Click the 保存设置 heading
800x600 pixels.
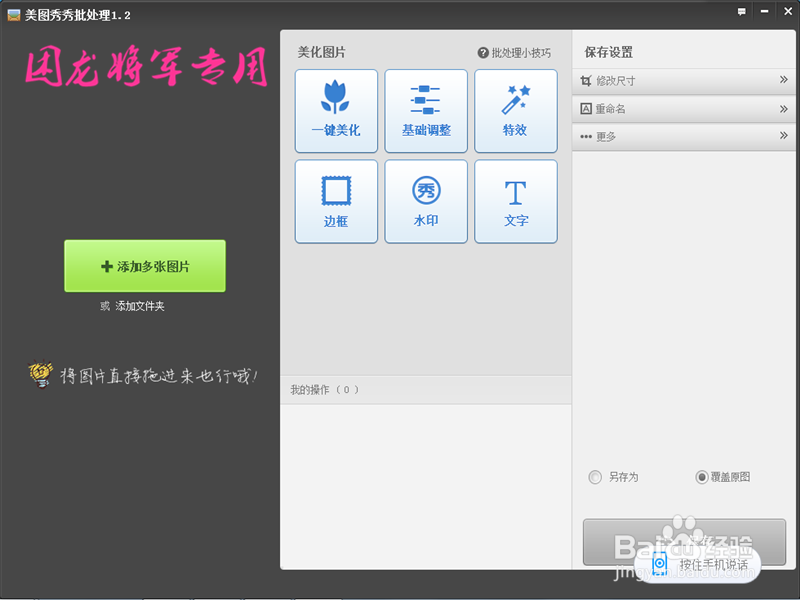(609, 52)
